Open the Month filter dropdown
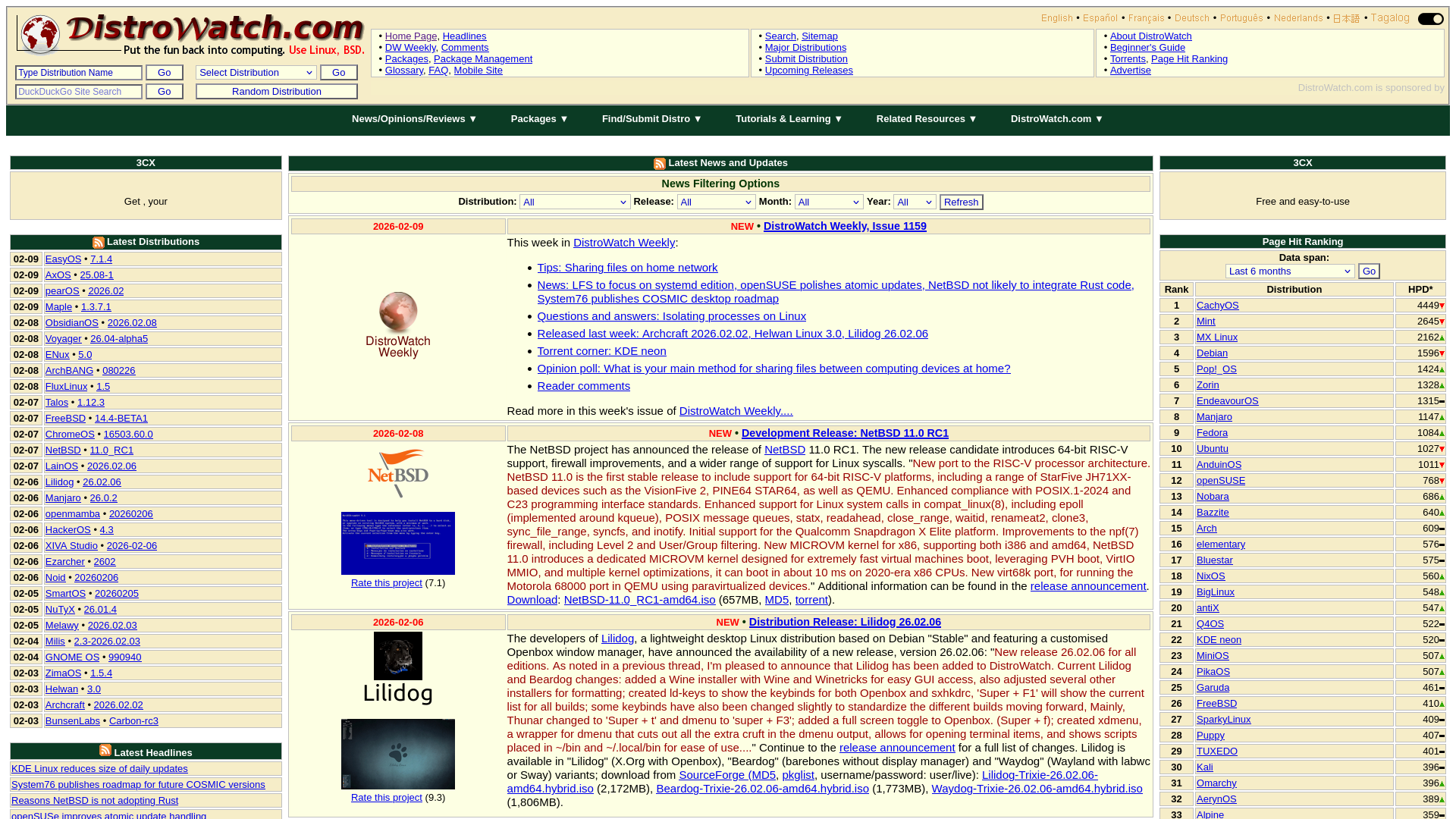The image size is (1456, 819). 829,202
